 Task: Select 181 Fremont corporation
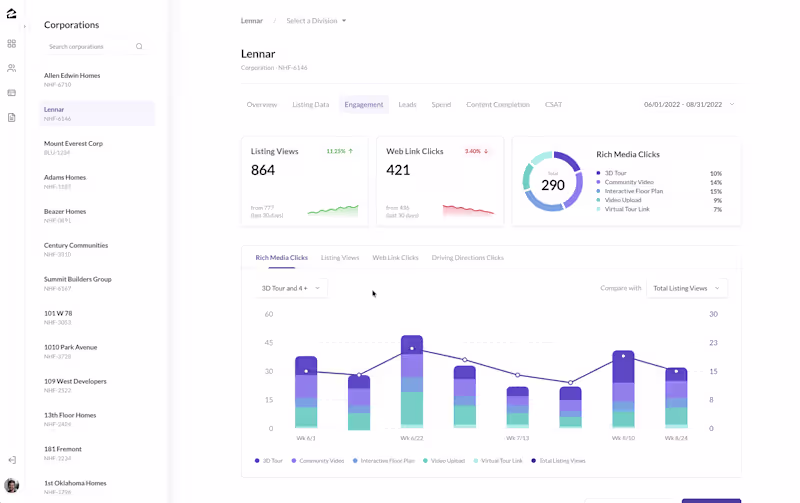97,454
